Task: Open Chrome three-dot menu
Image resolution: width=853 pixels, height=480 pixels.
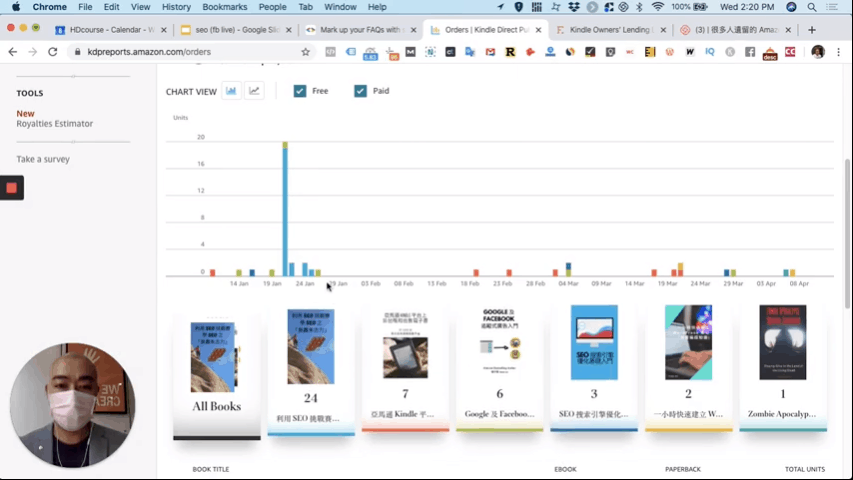Action: [838, 52]
